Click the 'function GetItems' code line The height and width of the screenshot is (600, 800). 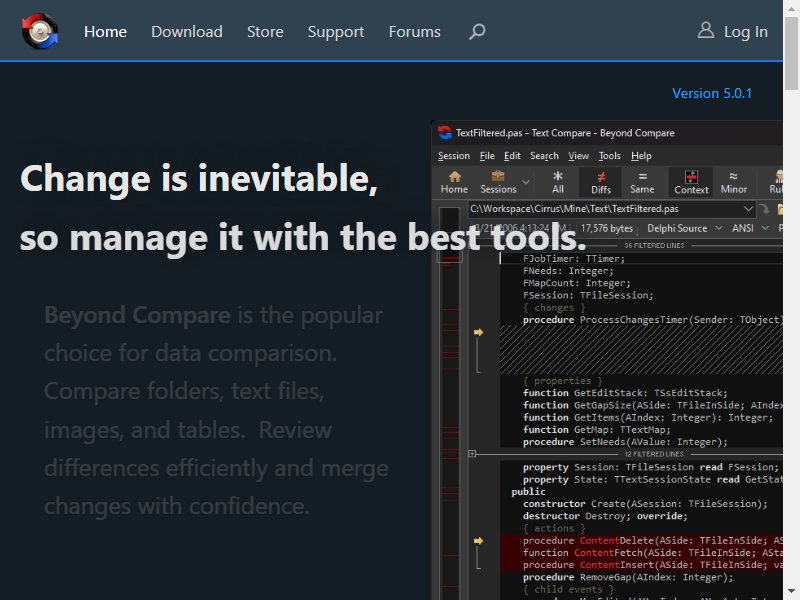click(x=648, y=417)
